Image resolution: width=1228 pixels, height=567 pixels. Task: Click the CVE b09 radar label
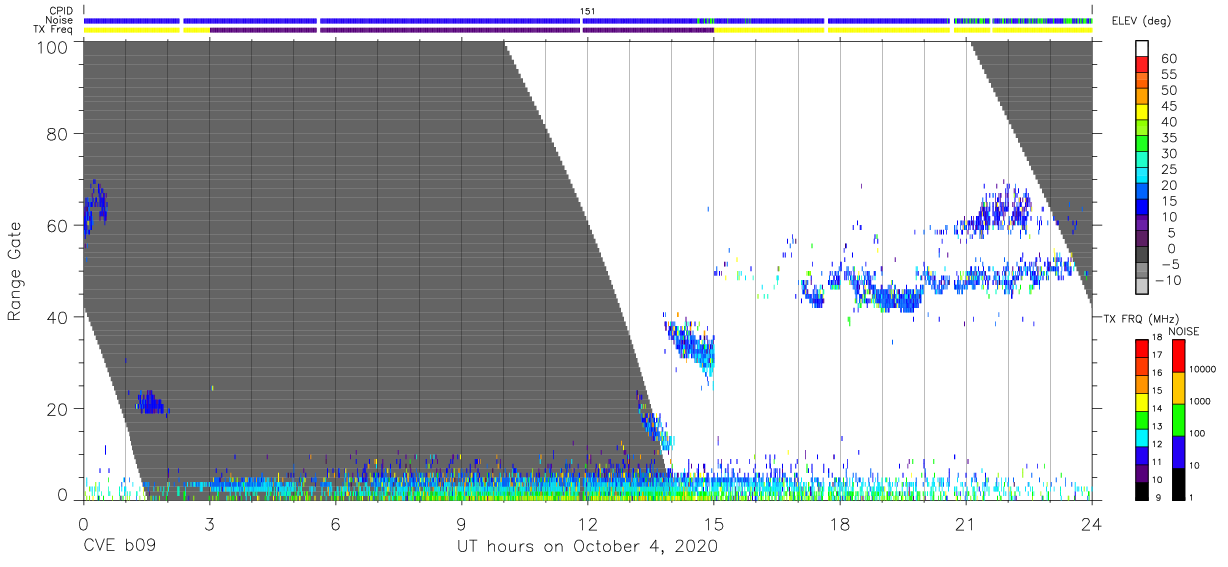pyautogui.click(x=119, y=547)
